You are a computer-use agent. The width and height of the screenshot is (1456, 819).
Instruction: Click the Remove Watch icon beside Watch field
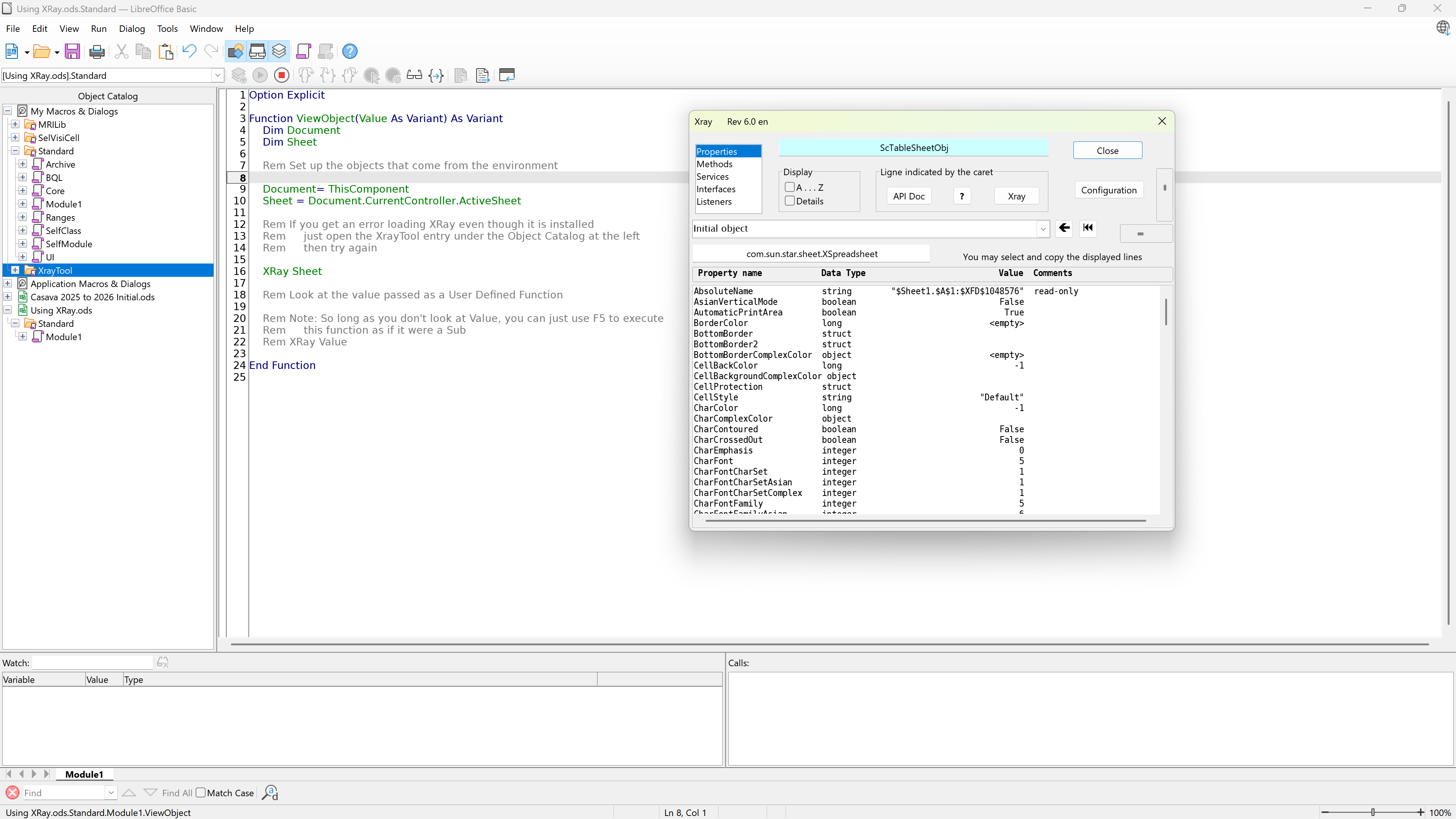coord(163,662)
